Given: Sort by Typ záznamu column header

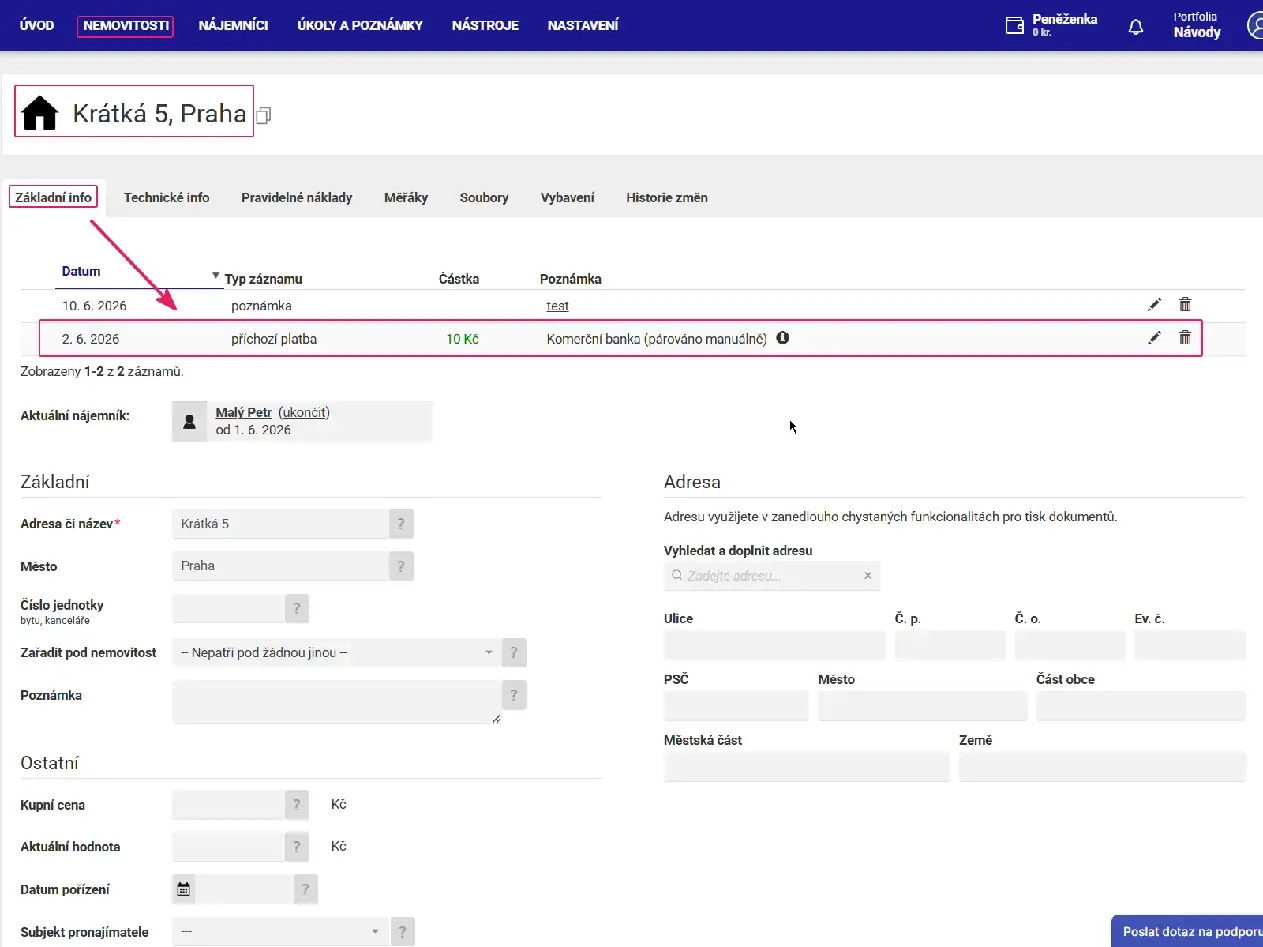Looking at the screenshot, I should [264, 279].
